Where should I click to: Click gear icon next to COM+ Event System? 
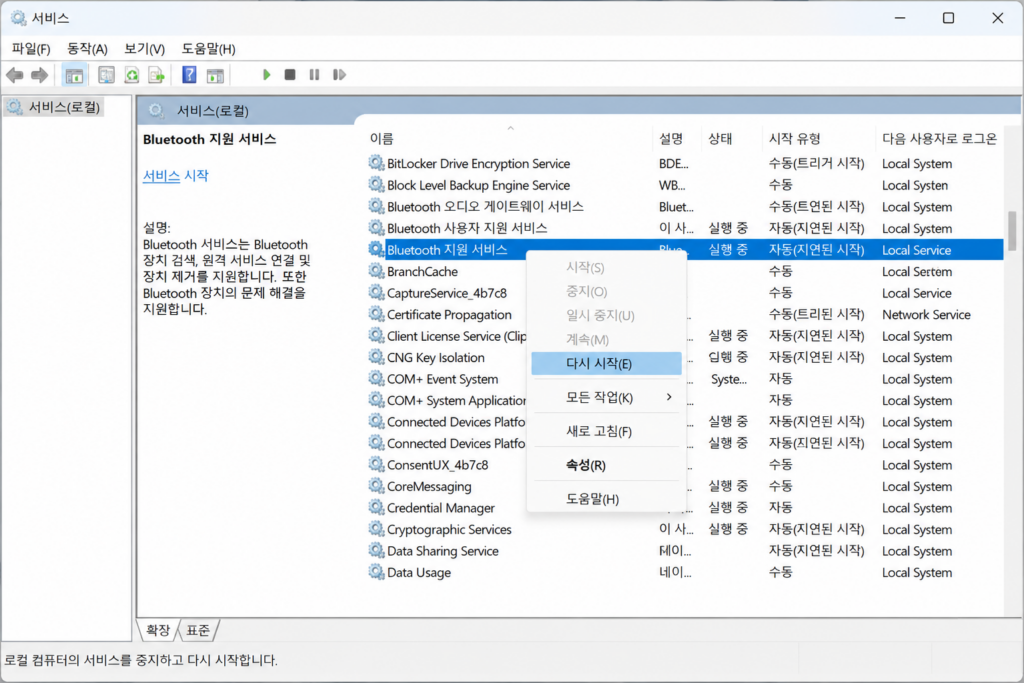coord(376,378)
